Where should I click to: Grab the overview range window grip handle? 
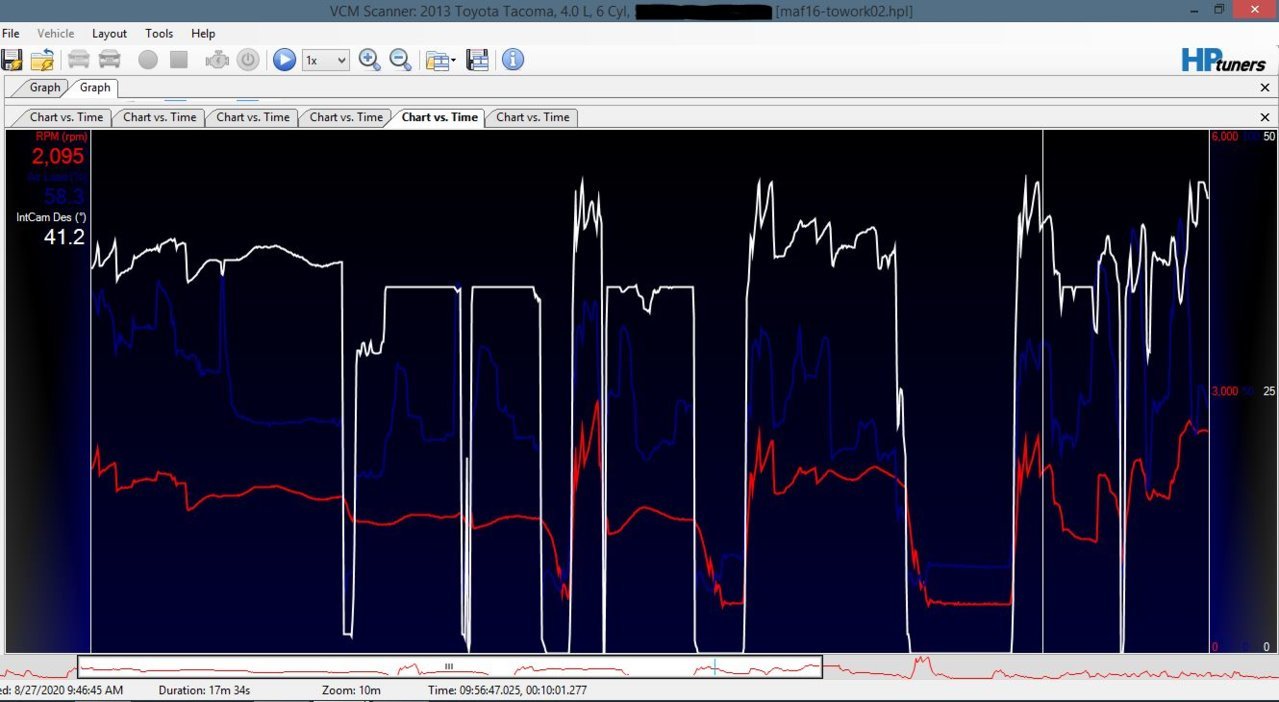click(x=449, y=666)
